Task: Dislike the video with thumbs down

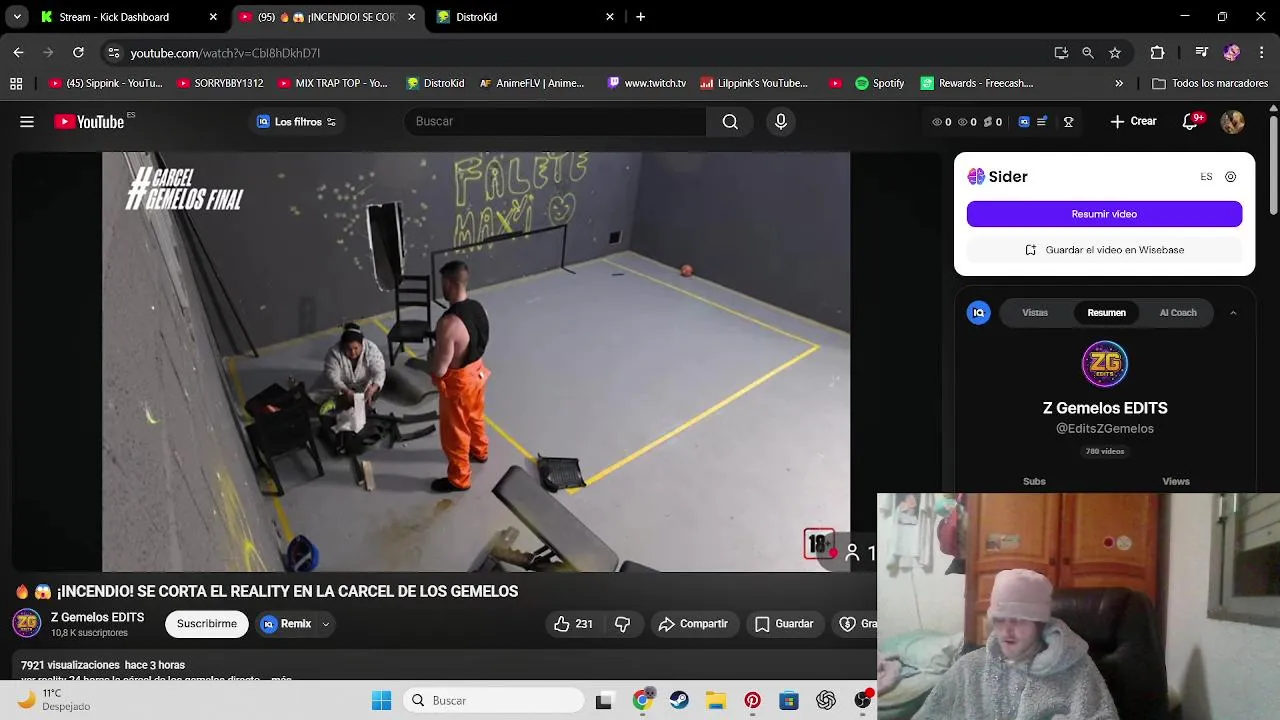Action: (x=622, y=624)
